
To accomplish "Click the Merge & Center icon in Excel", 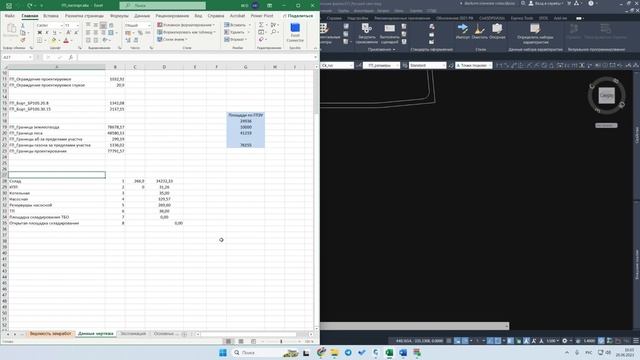I will [x=111, y=33].
